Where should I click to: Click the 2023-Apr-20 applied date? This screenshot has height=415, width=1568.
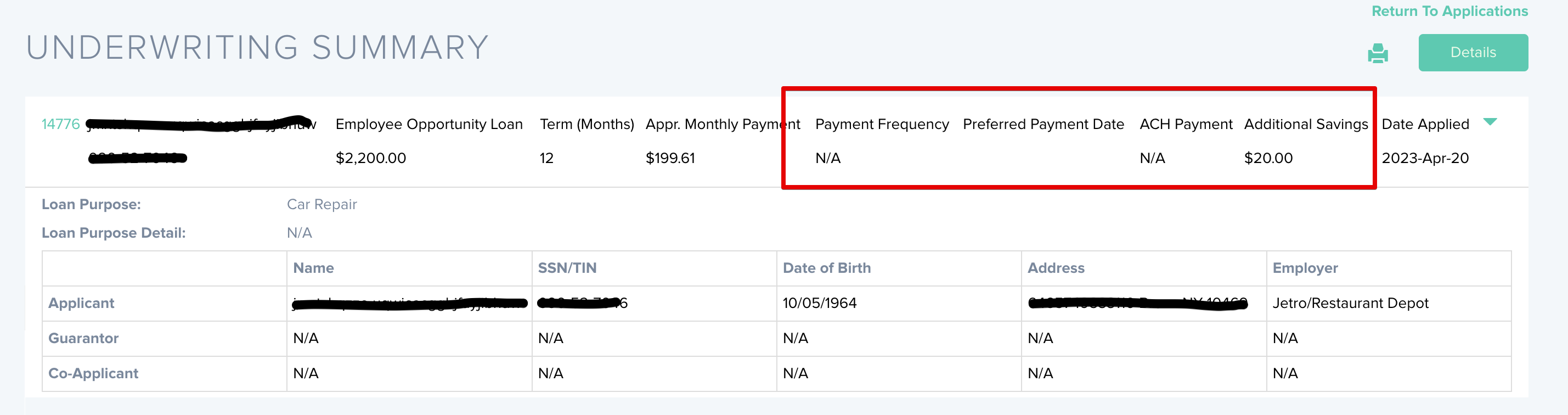1424,159
